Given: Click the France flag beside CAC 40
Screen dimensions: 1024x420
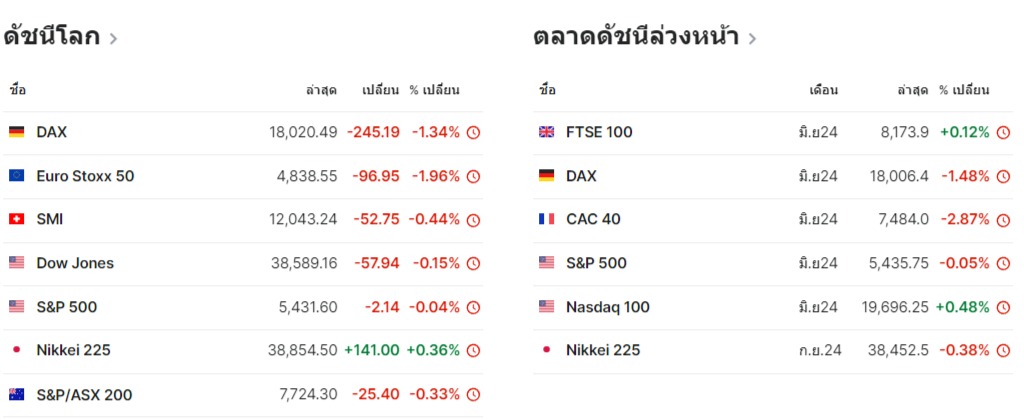Looking at the screenshot, I should click(x=546, y=219).
